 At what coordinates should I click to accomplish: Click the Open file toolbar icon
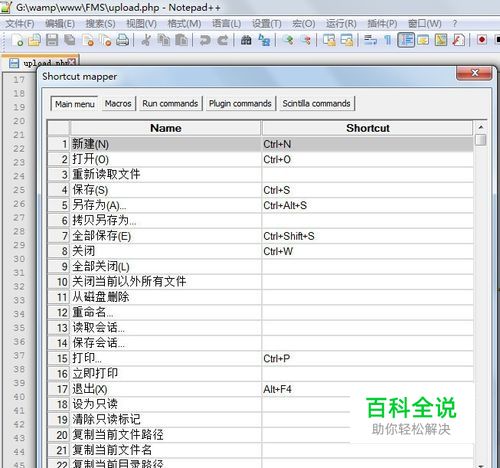click(35, 40)
